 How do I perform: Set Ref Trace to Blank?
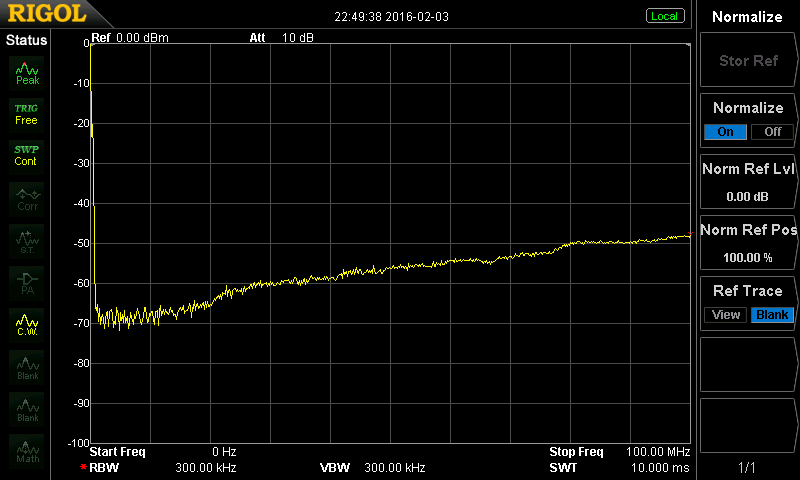click(x=772, y=315)
